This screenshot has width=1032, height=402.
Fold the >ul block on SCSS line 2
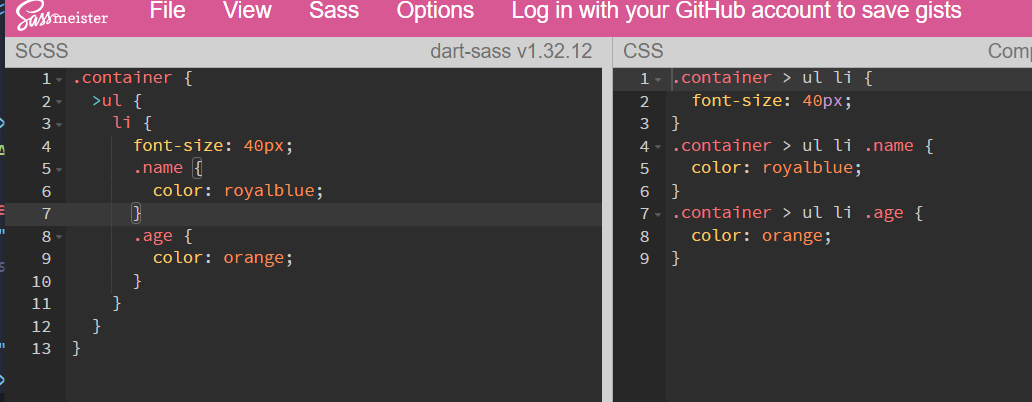pyautogui.click(x=60, y=102)
